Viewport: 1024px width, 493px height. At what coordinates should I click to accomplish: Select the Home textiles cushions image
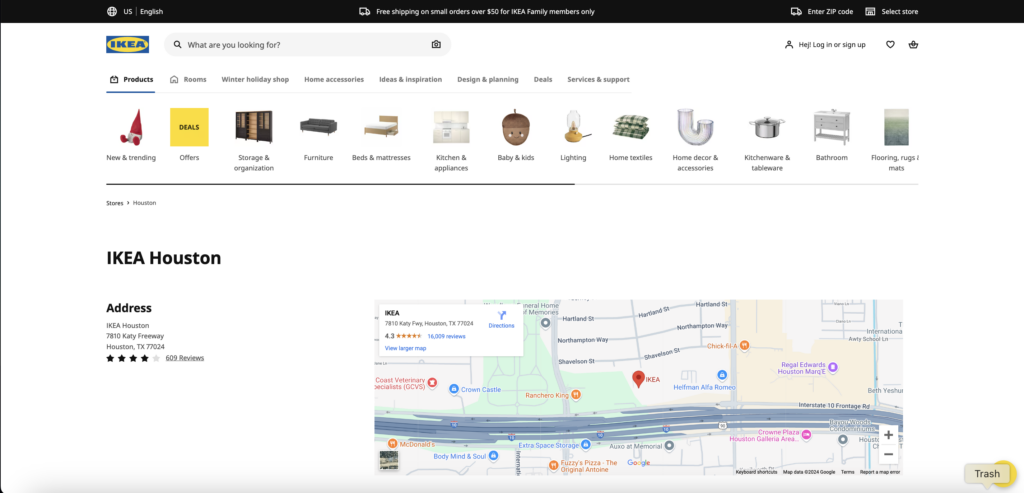tap(631, 127)
